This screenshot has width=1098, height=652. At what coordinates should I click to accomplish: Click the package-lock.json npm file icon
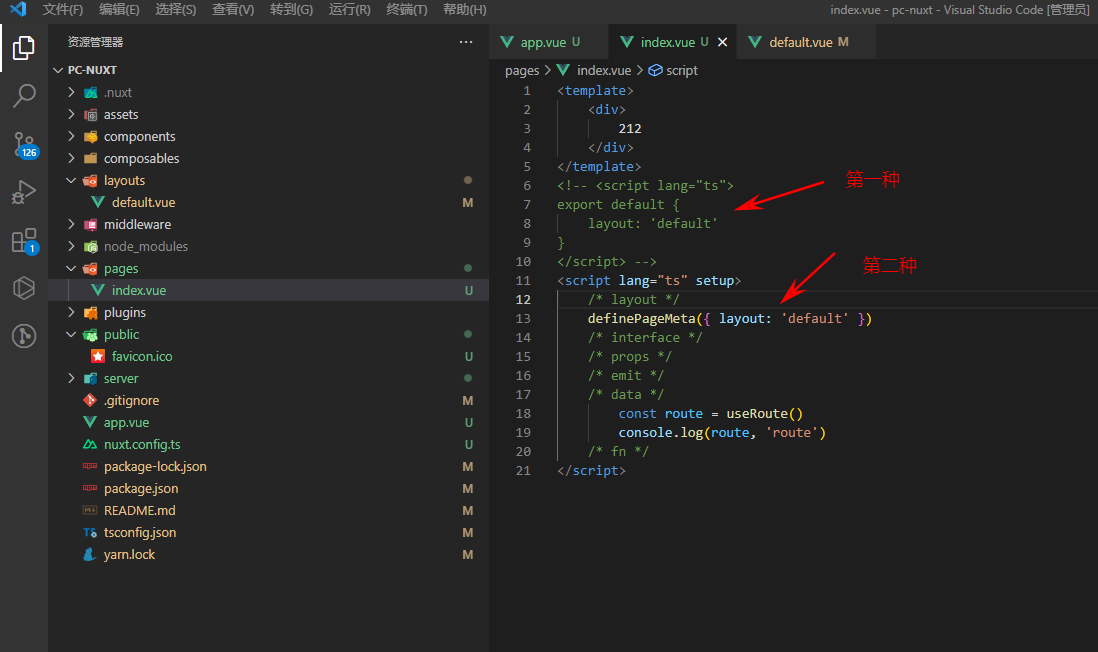coord(90,466)
